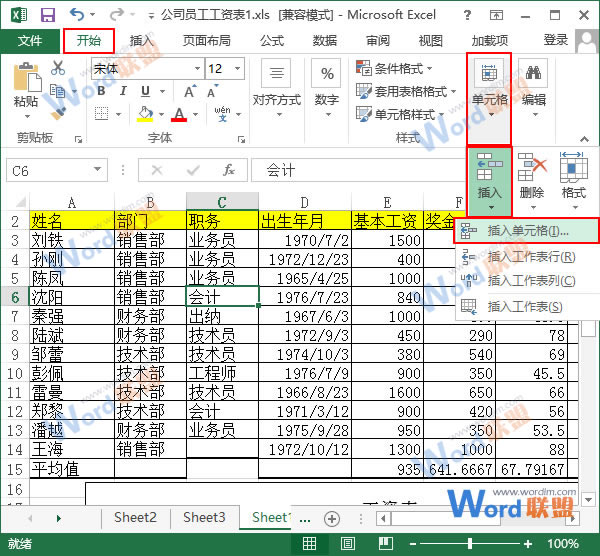Expand the font name dropdown showing 宋体

[x=194, y=69]
